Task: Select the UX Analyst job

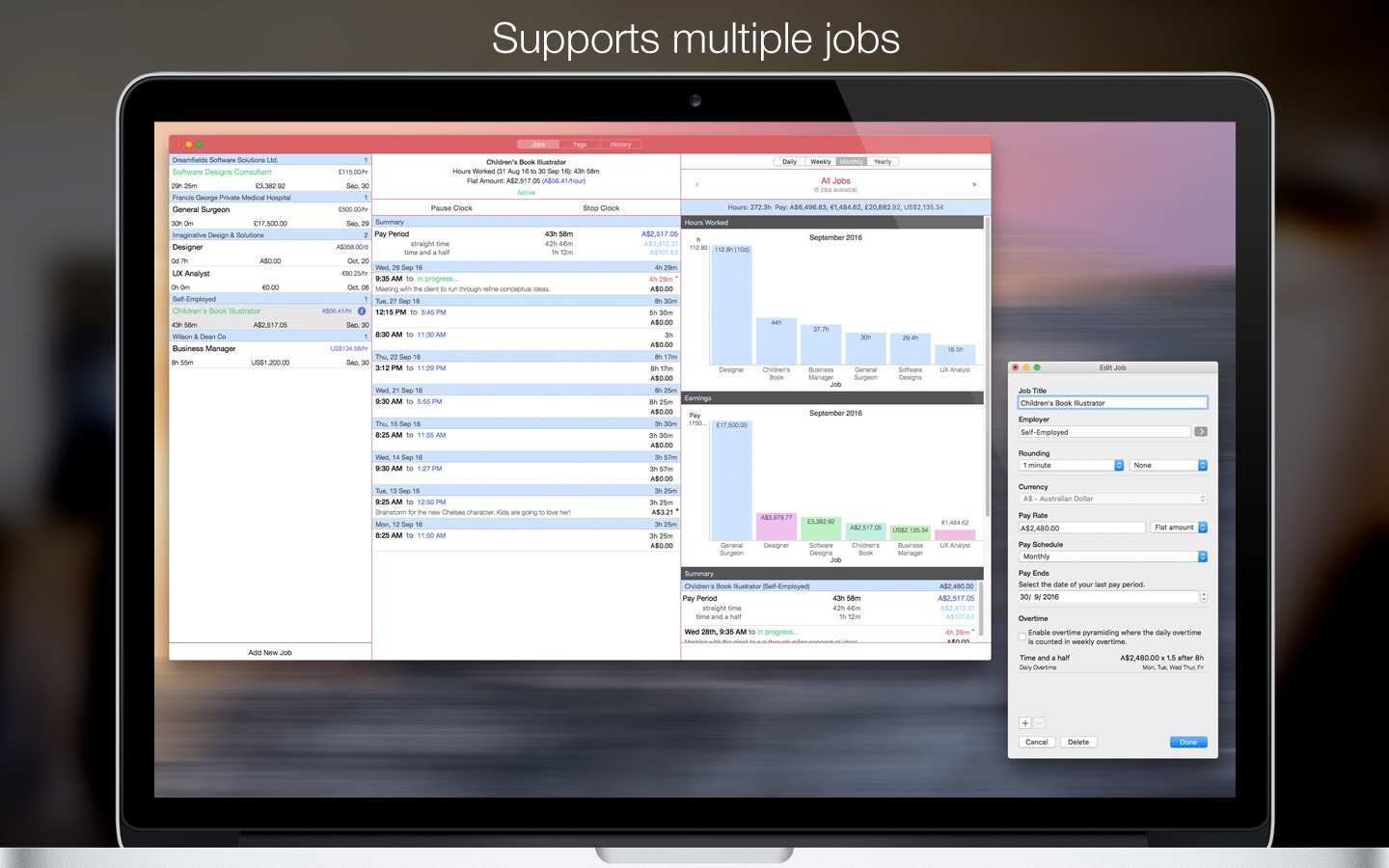Action: tap(270, 280)
